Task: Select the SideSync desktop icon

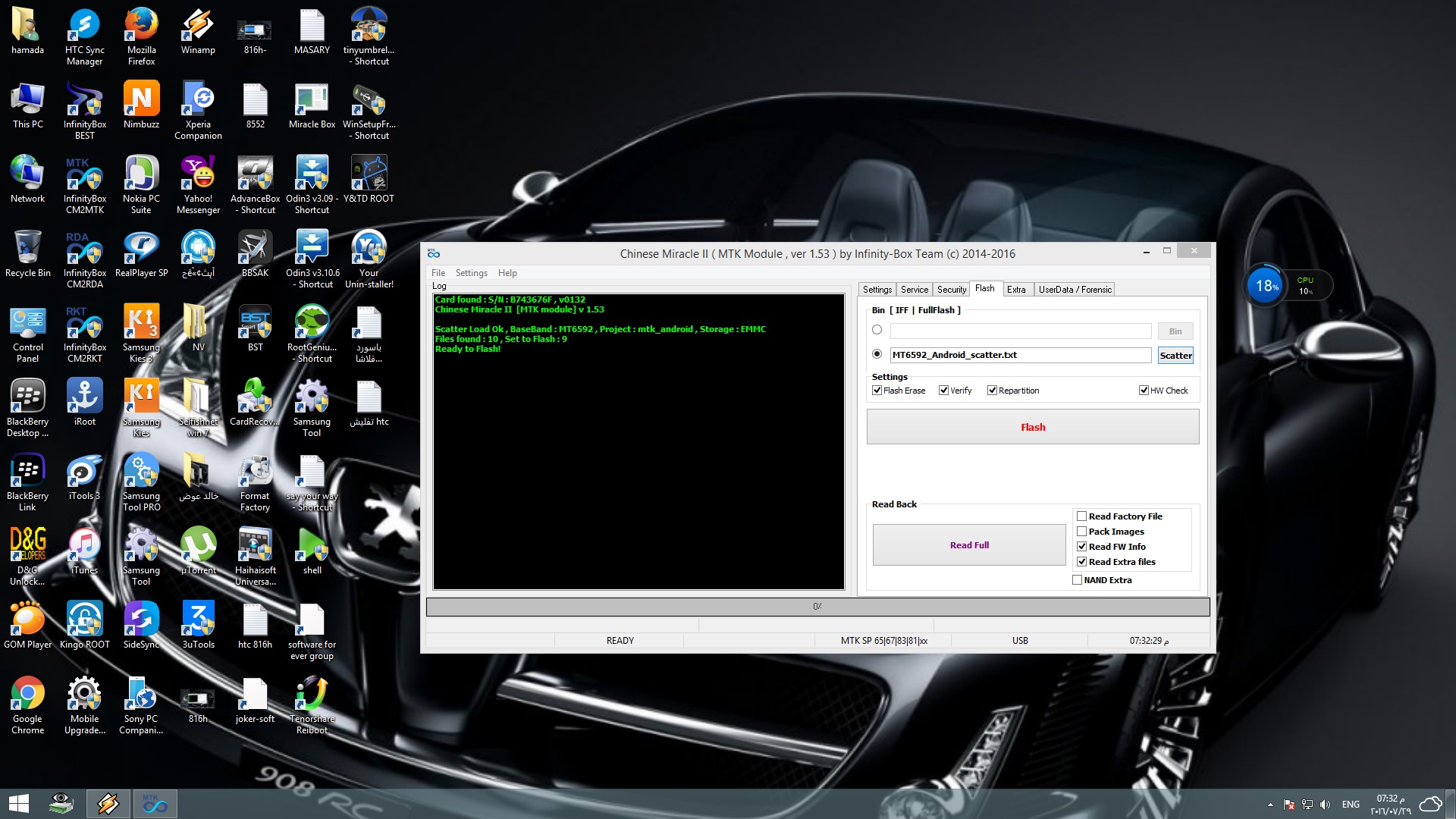Action: (x=141, y=626)
